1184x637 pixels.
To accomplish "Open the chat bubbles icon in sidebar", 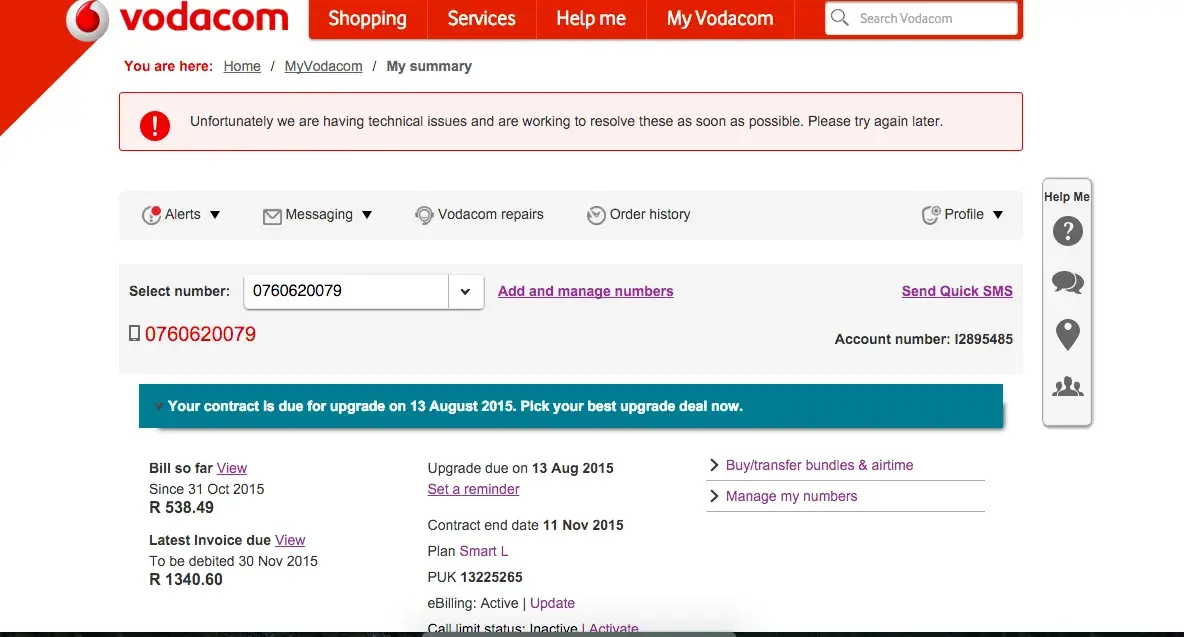I will 1068,283.
